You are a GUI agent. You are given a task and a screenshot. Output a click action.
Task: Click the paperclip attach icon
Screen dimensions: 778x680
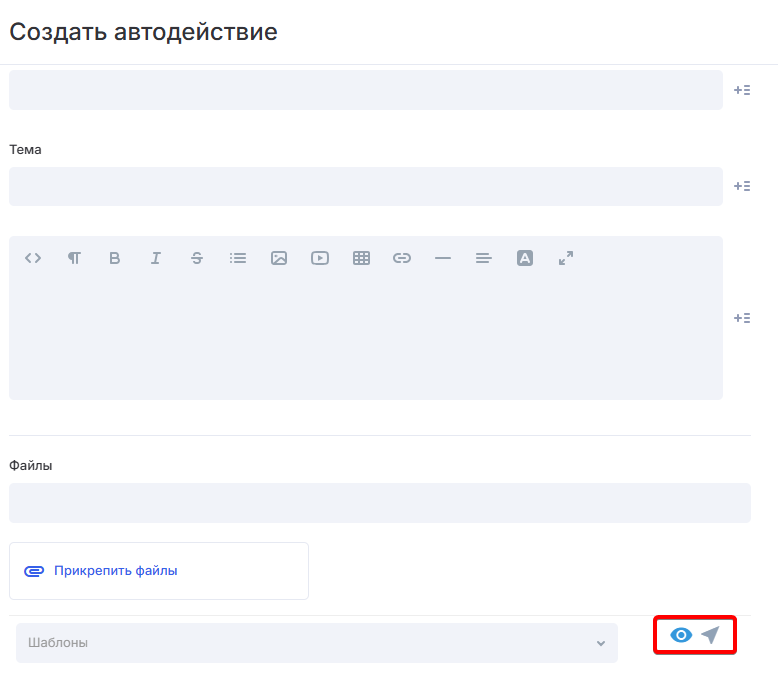point(34,571)
